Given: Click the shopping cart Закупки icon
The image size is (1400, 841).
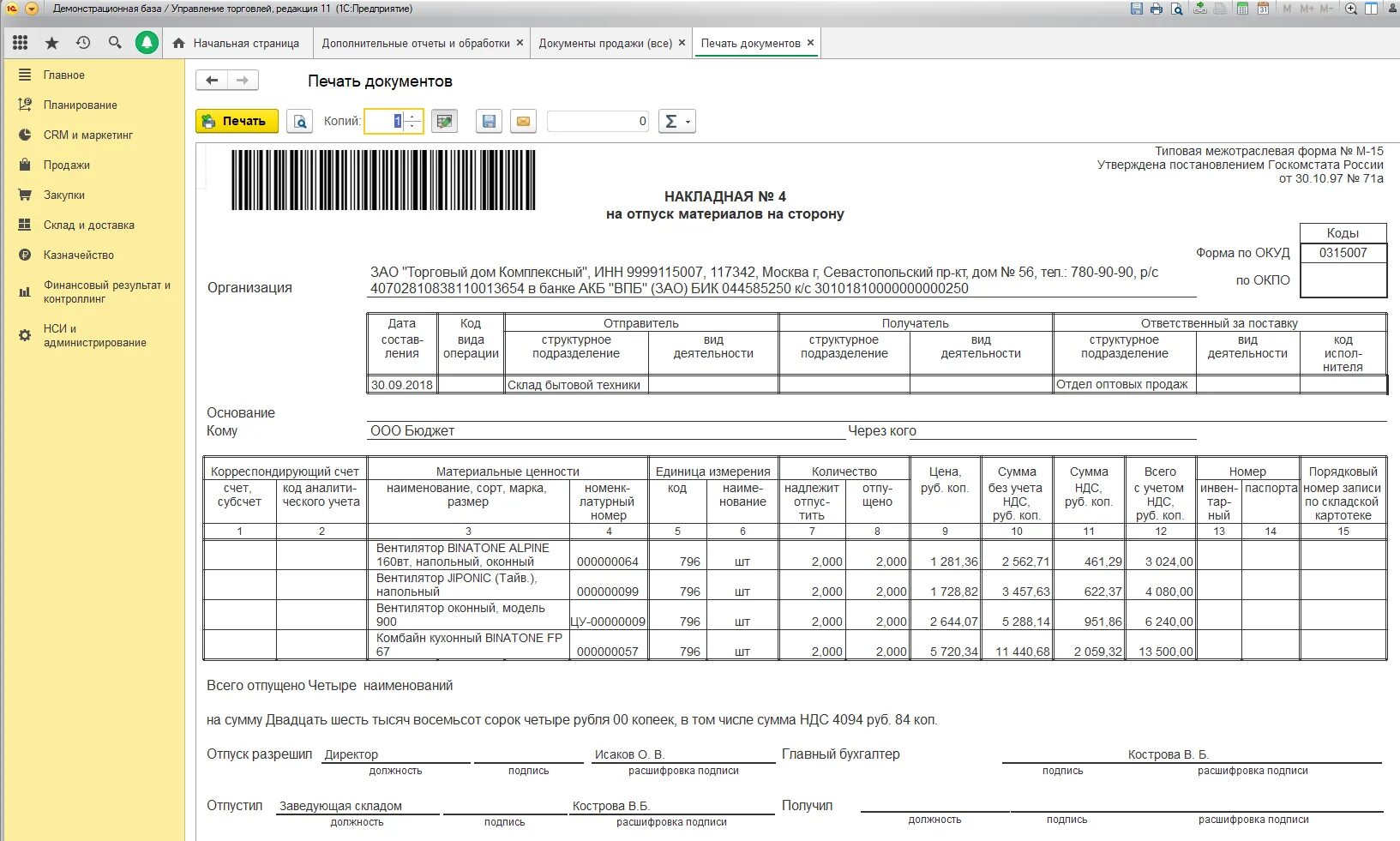Looking at the screenshot, I should [x=25, y=195].
